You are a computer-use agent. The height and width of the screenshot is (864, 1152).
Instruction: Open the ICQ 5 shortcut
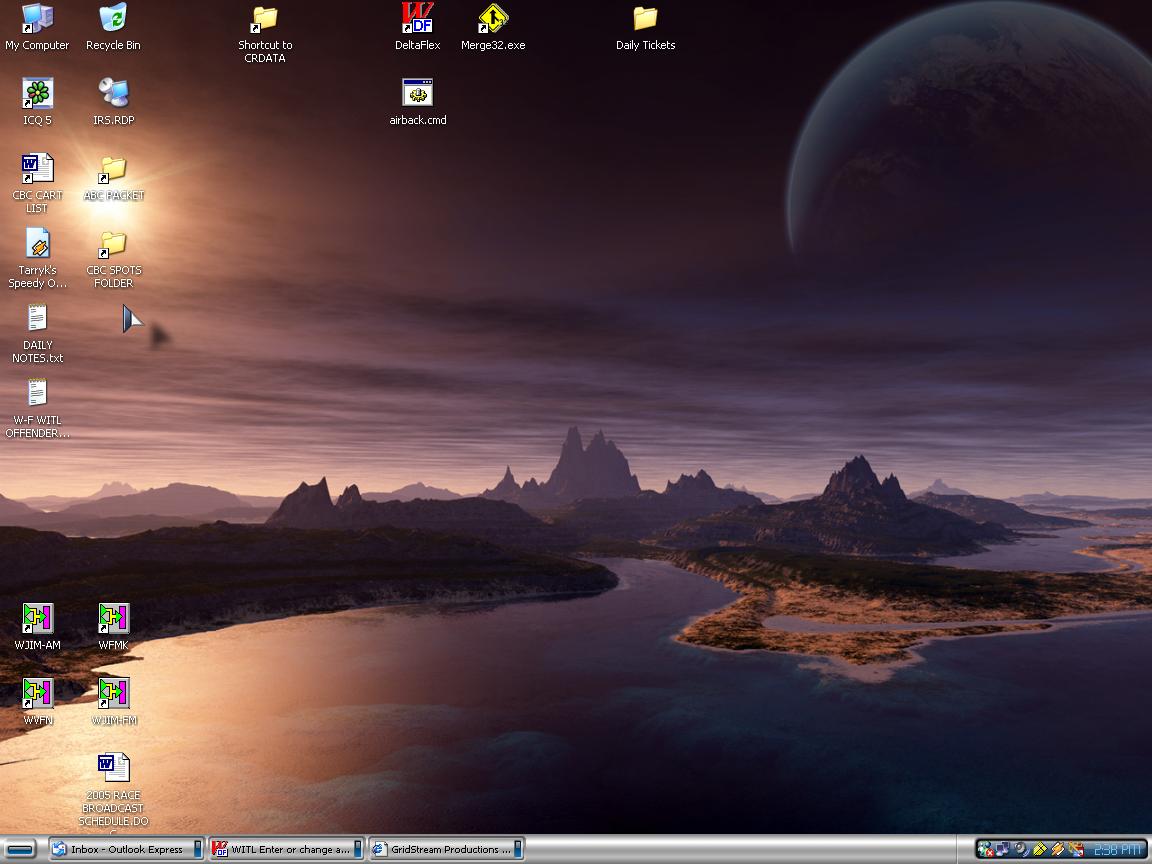click(37, 94)
